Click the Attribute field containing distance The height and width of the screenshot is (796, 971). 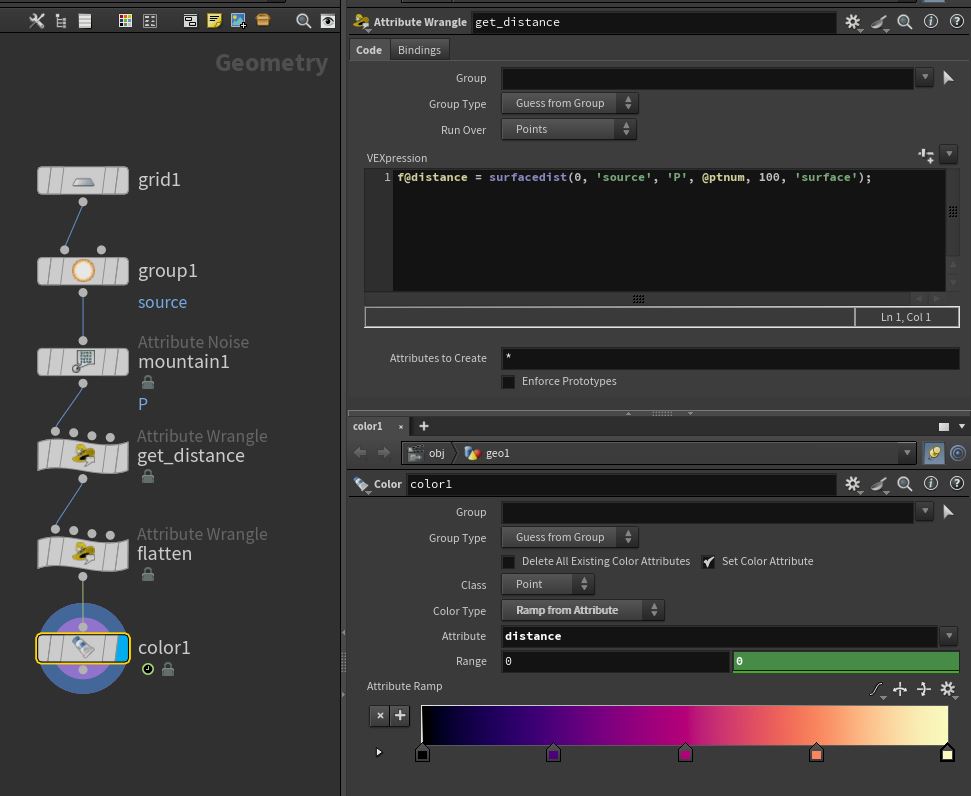718,636
